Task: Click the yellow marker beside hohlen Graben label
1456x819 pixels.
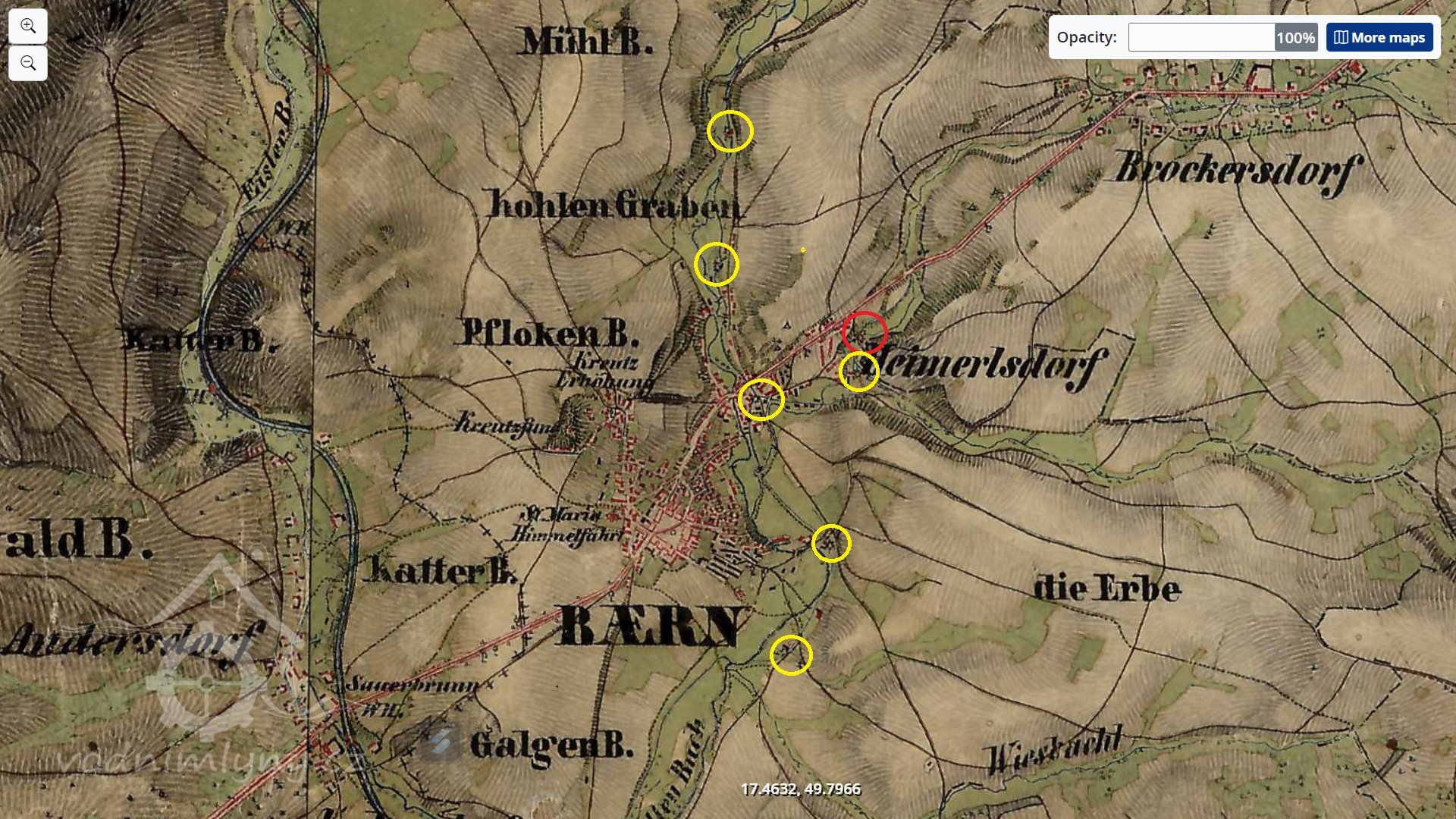Action: (716, 265)
